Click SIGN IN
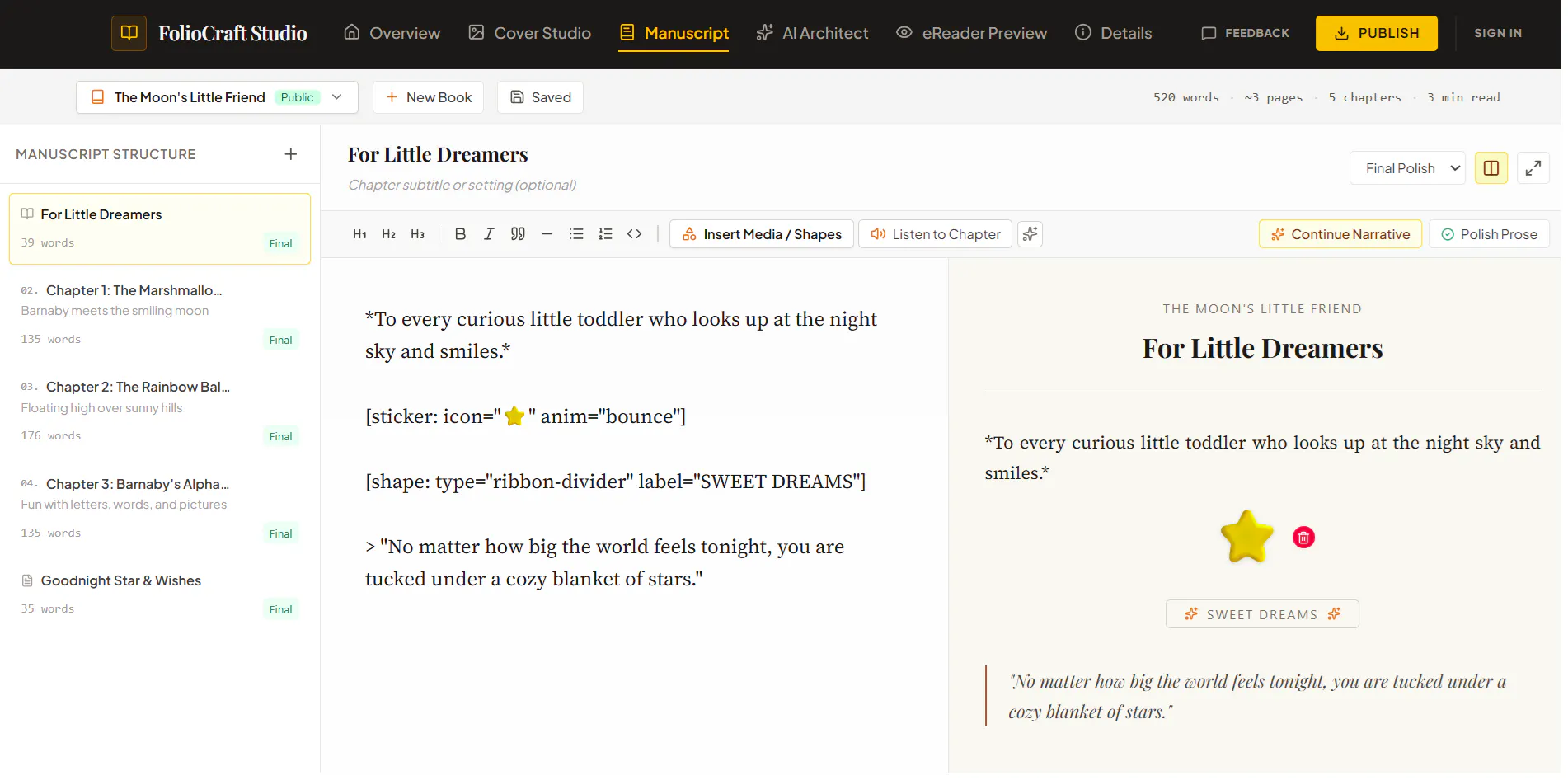This screenshot has width=1568, height=780. click(1497, 33)
